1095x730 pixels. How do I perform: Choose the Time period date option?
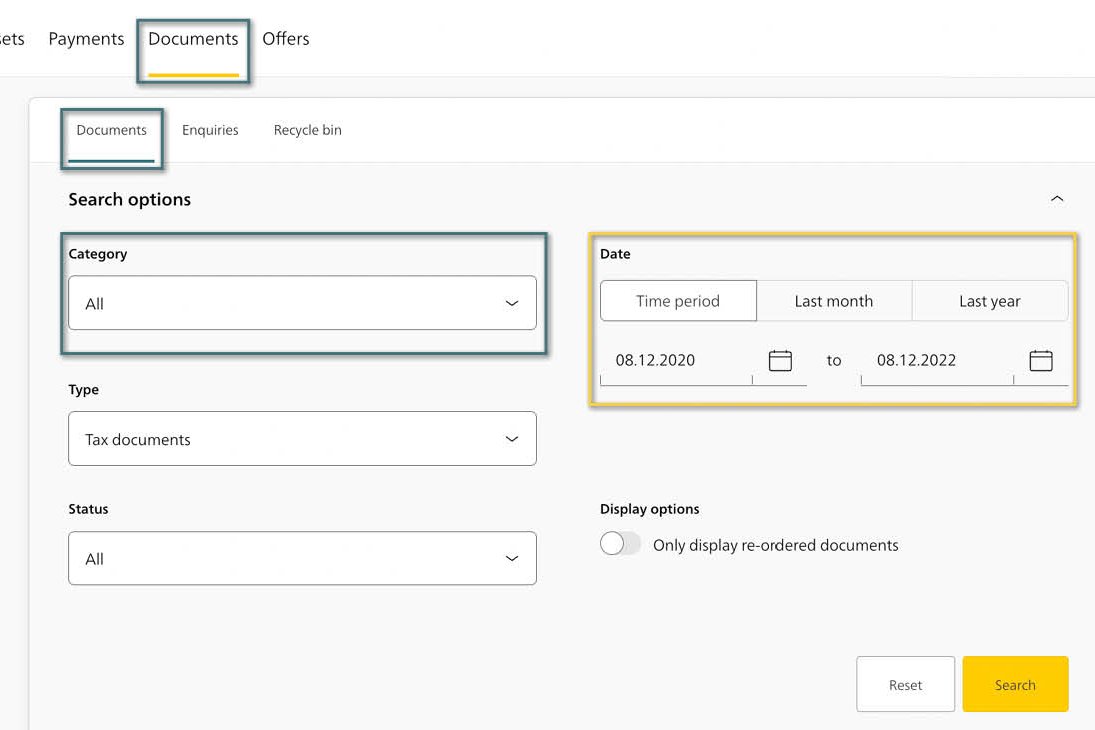[678, 301]
